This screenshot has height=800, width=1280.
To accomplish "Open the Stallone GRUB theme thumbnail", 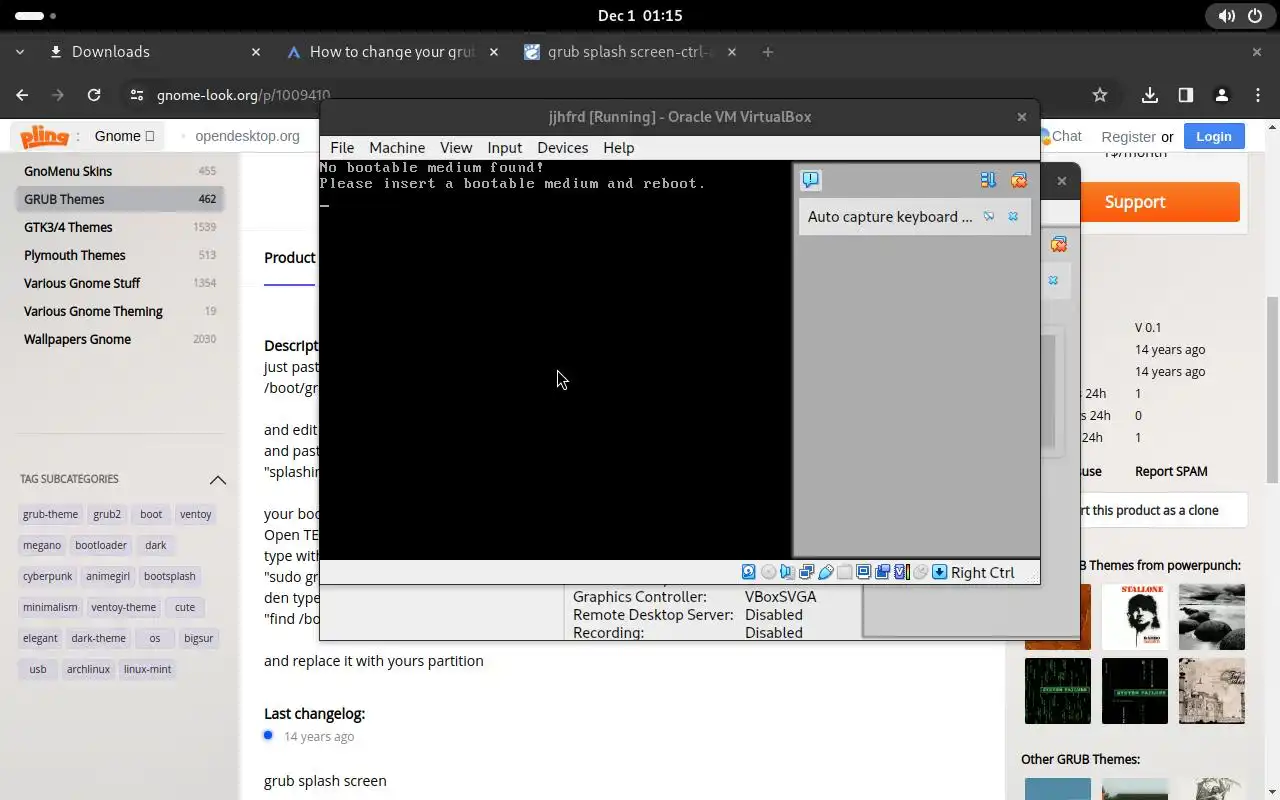I will (1134, 617).
